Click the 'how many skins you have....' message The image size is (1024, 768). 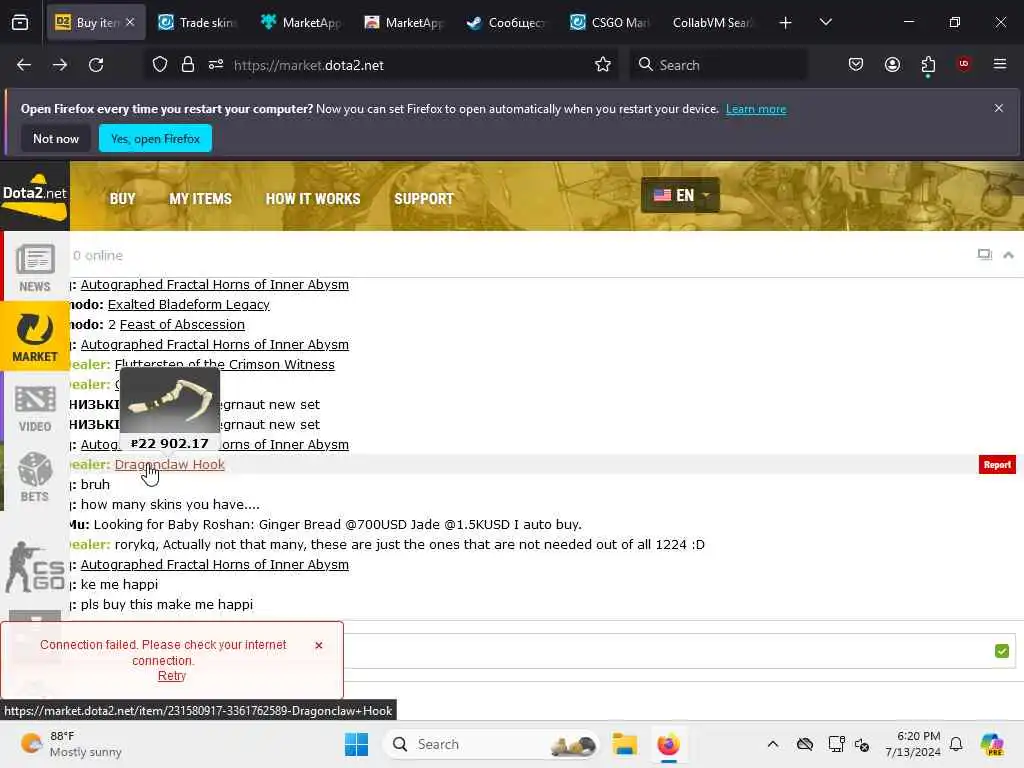point(170,504)
